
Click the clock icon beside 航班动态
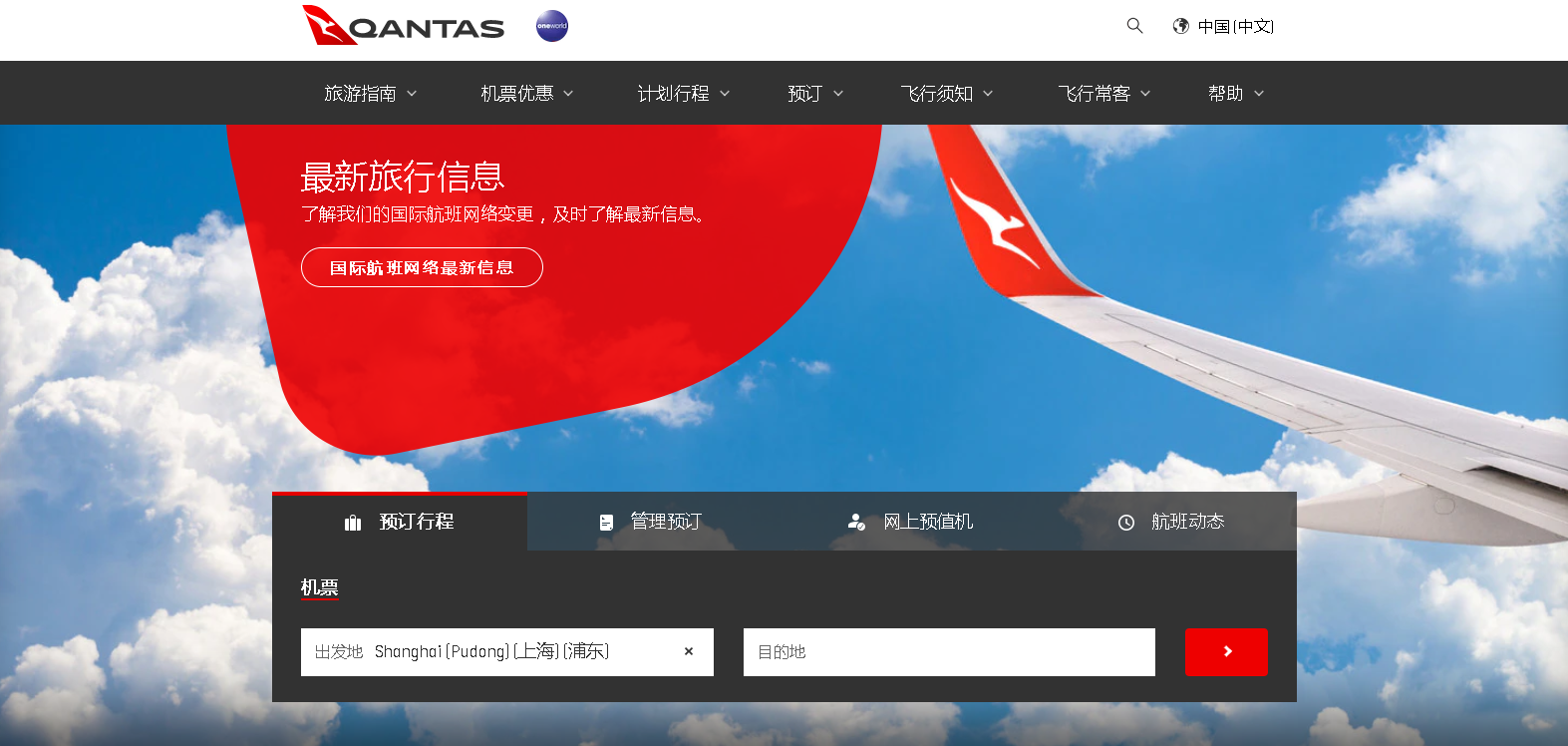1126,523
